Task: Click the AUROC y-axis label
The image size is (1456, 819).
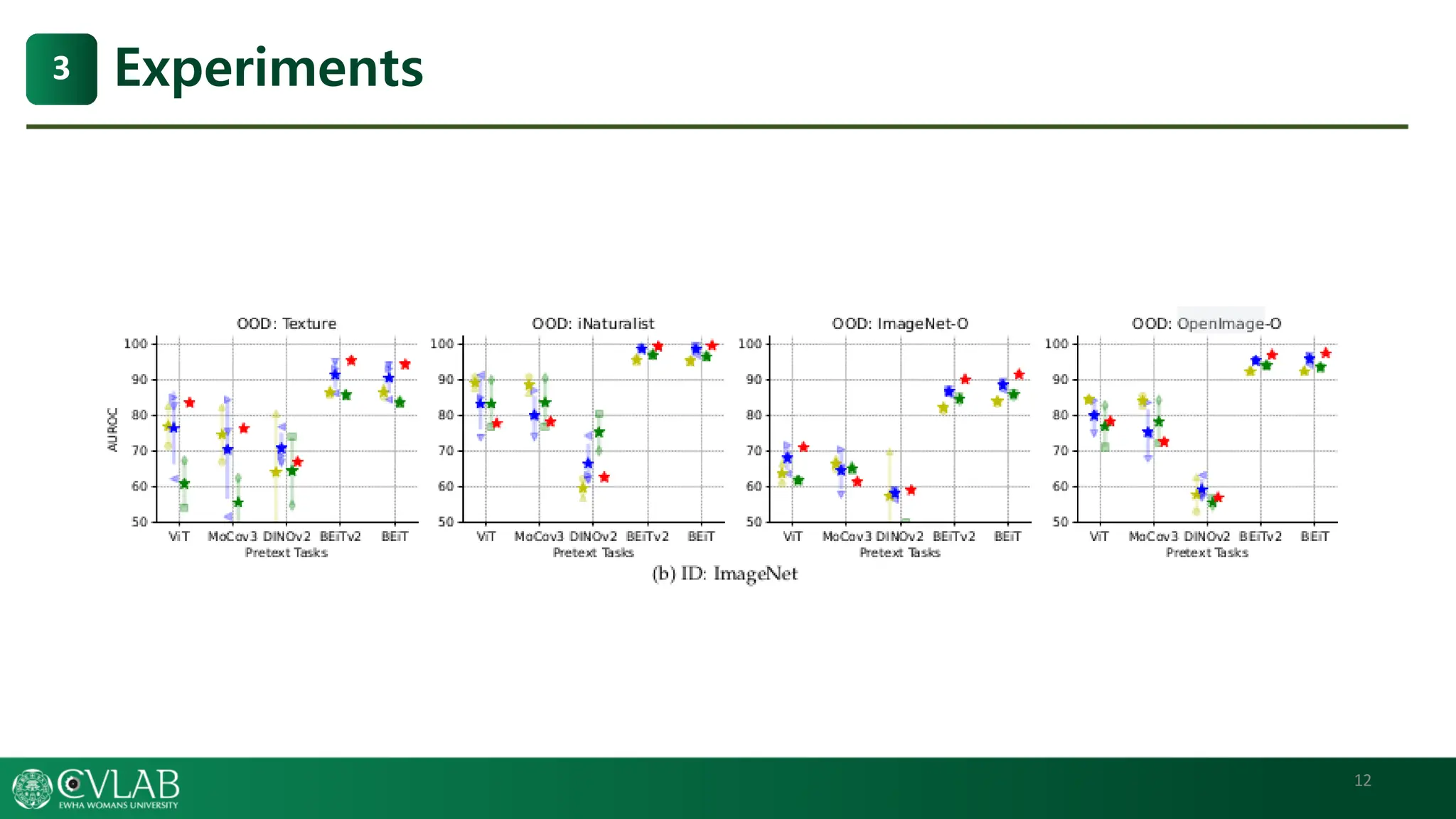Action: point(112,429)
